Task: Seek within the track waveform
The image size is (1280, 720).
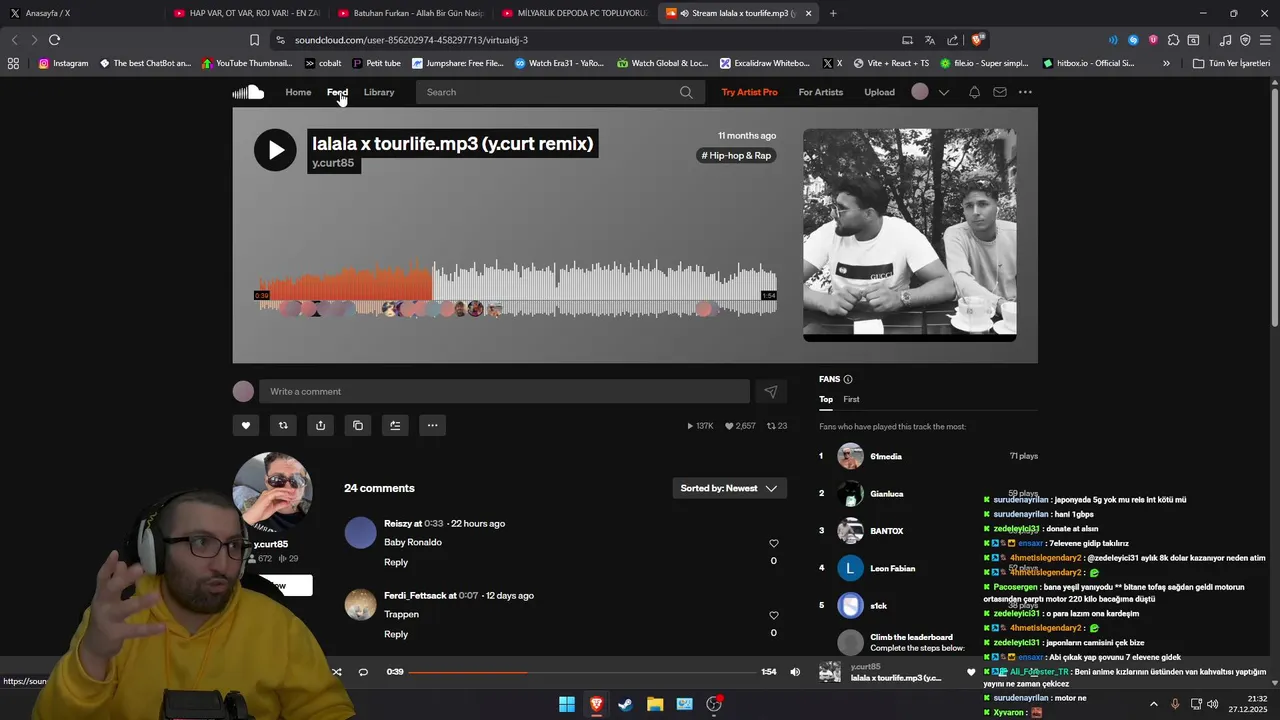Action: click(x=515, y=290)
